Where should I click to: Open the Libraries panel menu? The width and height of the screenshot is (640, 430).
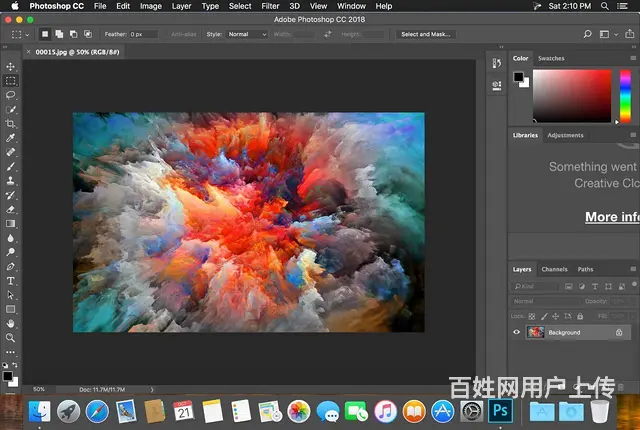click(633, 135)
